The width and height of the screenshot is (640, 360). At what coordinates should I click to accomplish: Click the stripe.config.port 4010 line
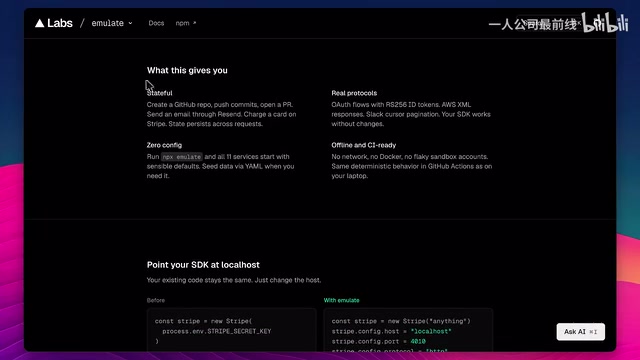[x=379, y=341]
